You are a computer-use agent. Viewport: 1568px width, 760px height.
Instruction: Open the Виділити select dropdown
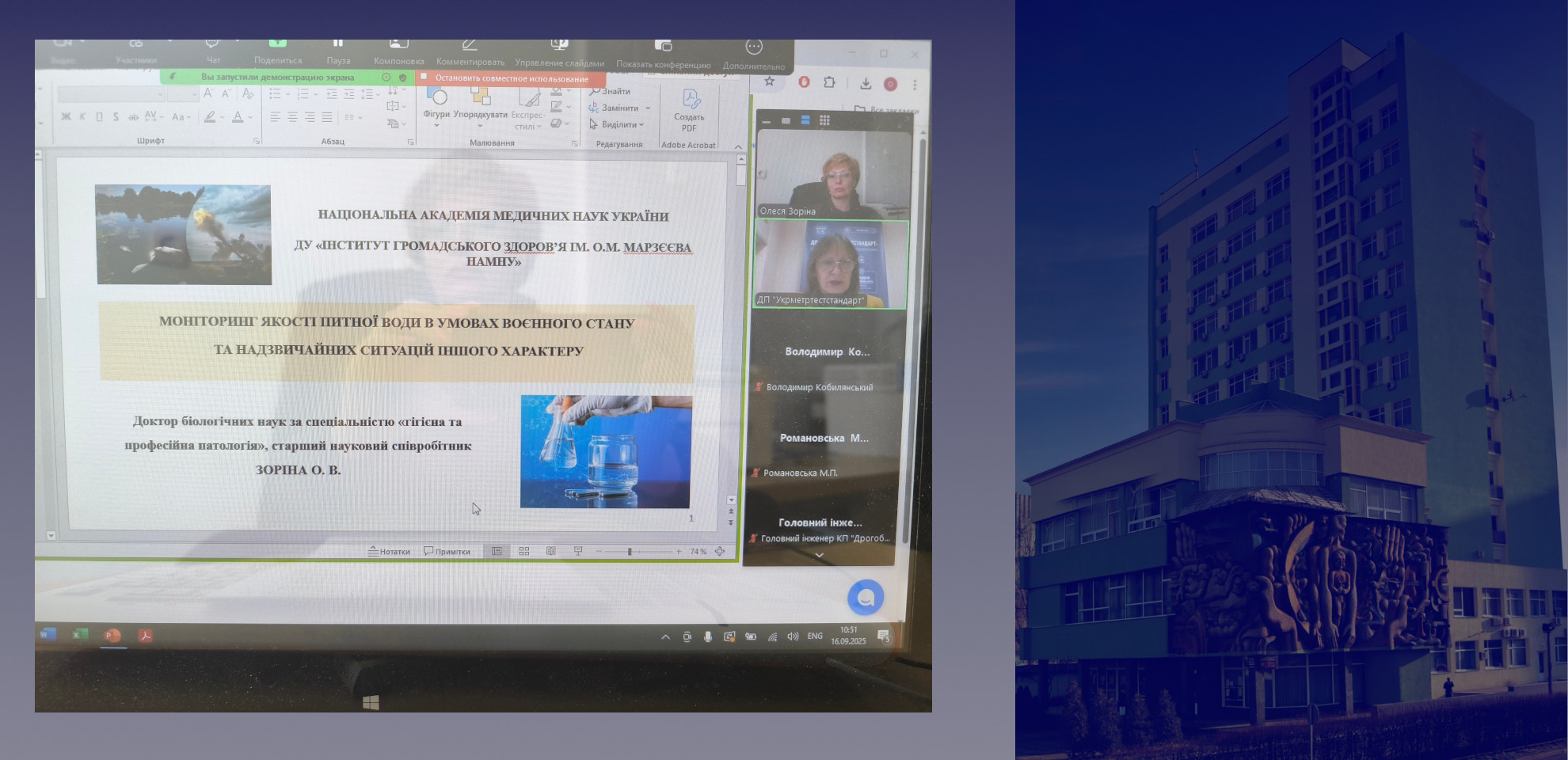(617, 124)
